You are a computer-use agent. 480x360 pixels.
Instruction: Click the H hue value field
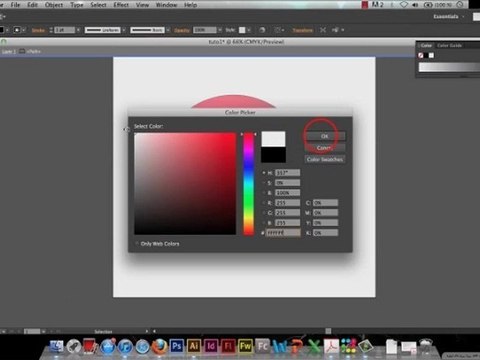pos(287,173)
